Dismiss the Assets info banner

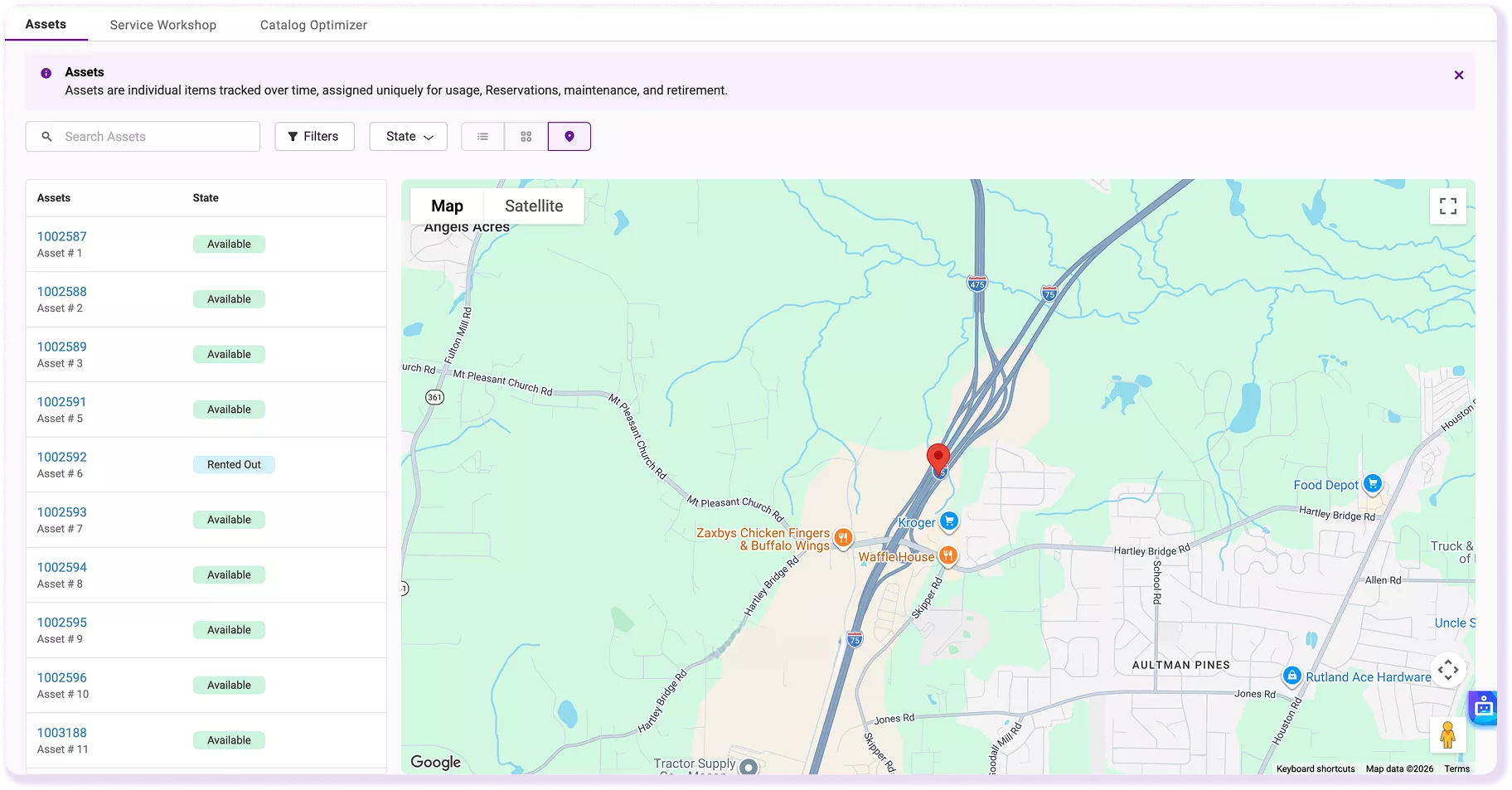(x=1459, y=75)
